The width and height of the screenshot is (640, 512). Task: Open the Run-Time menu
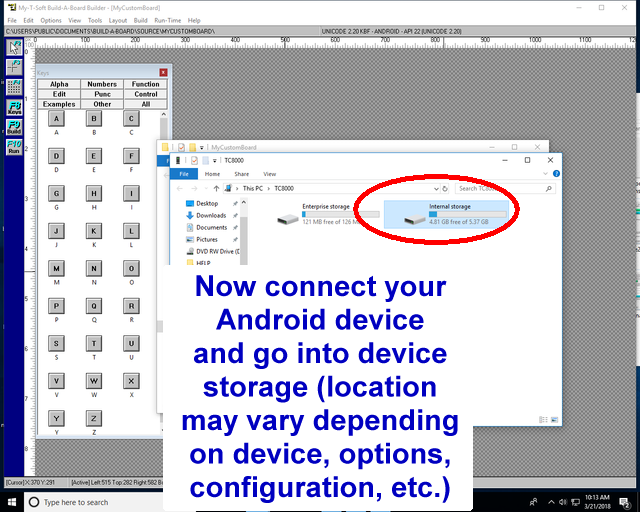pyautogui.click(x=168, y=20)
